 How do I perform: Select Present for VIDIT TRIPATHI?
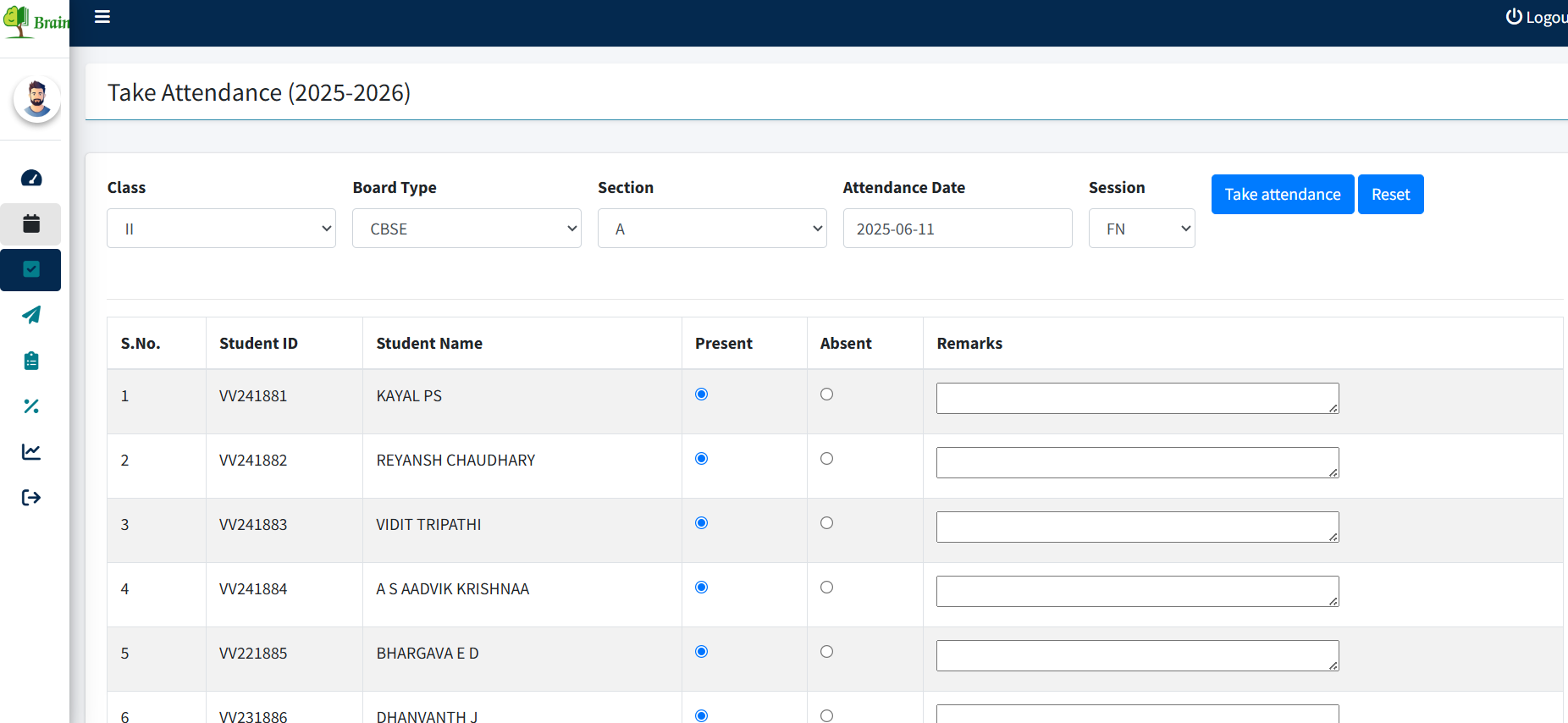click(702, 523)
